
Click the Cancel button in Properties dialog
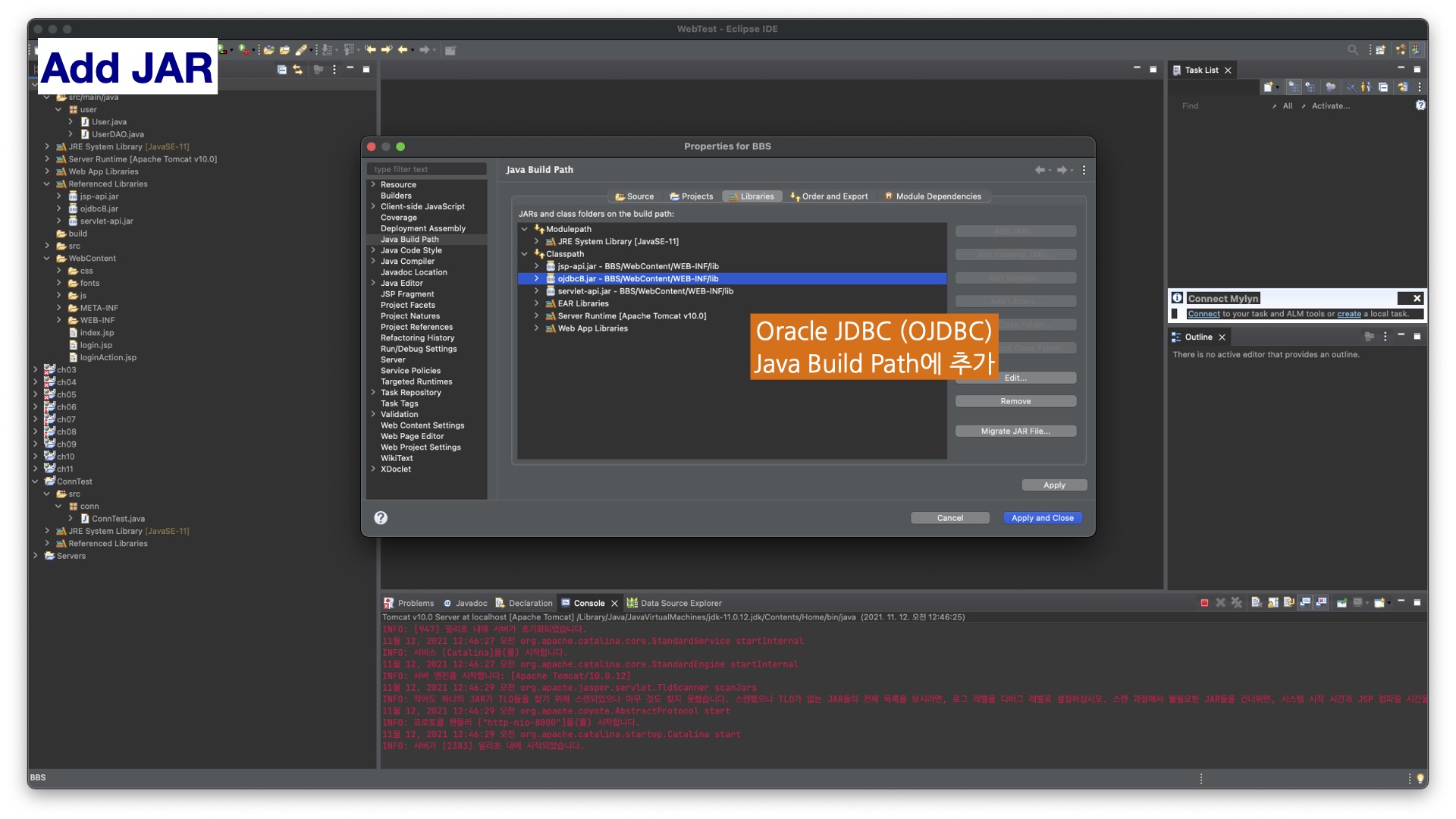click(x=949, y=518)
